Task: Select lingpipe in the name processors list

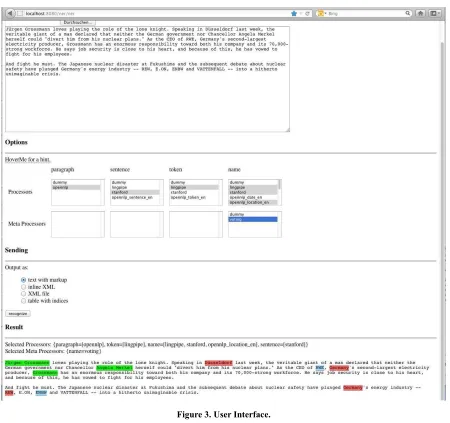Action: click(253, 187)
